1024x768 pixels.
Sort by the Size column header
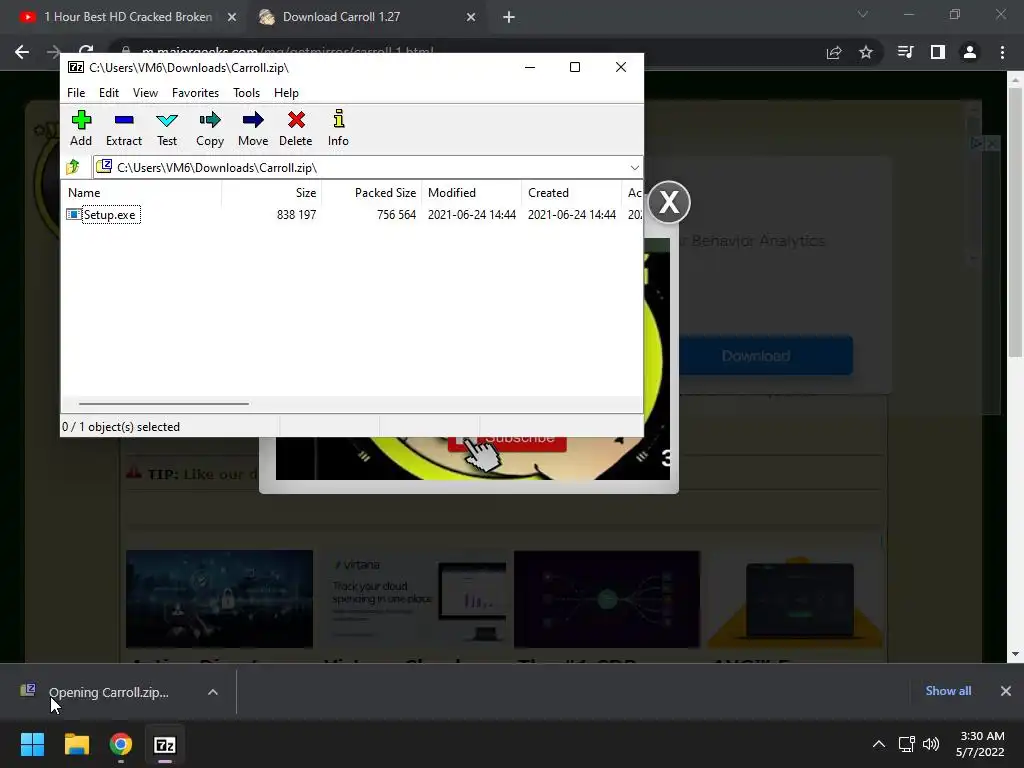click(x=272, y=193)
